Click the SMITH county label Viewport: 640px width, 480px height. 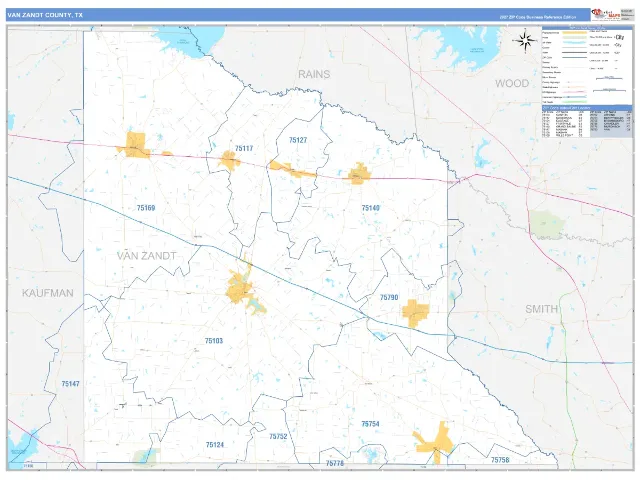tap(541, 309)
